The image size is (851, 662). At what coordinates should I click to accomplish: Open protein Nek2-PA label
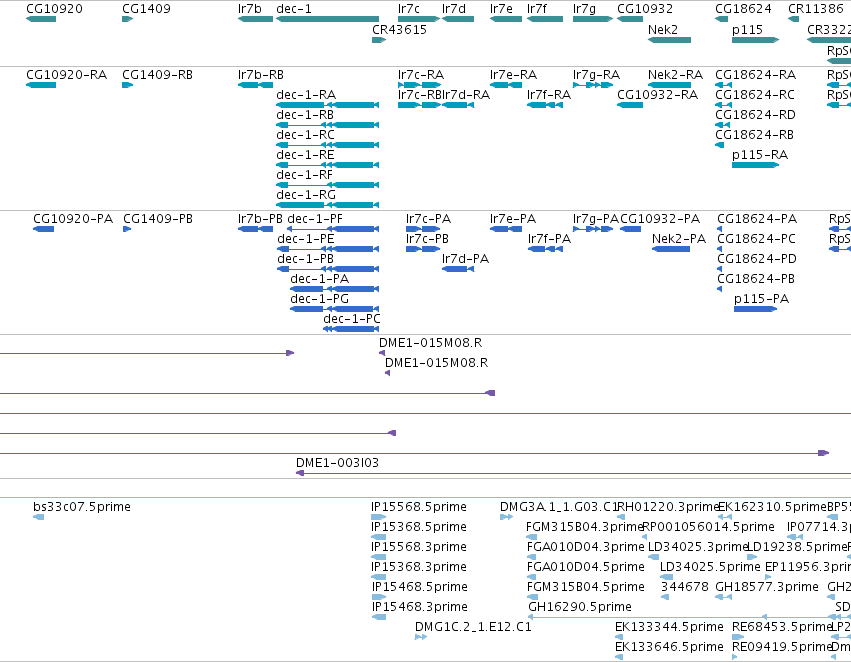click(x=679, y=239)
